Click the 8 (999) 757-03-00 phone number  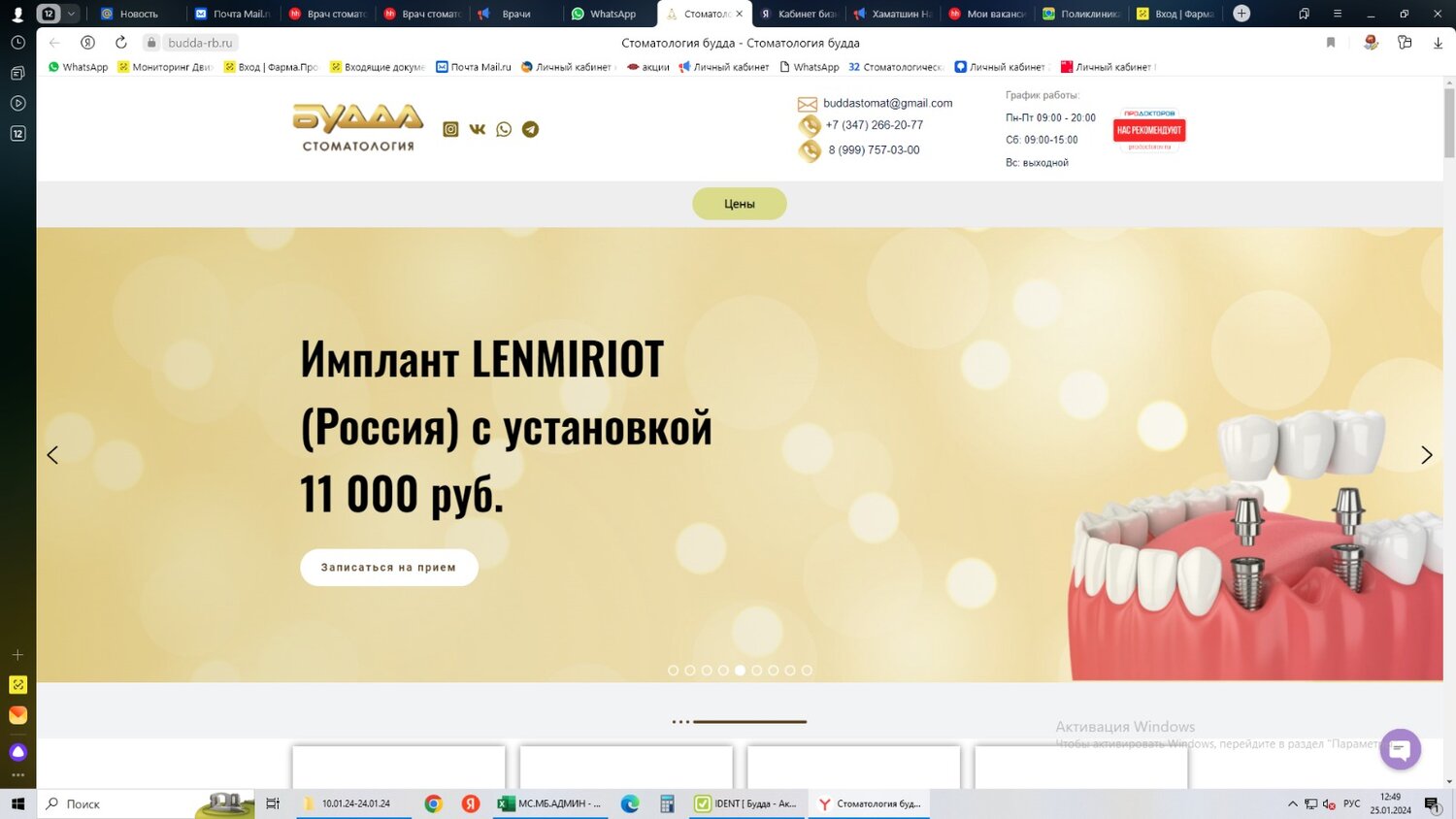click(x=874, y=150)
